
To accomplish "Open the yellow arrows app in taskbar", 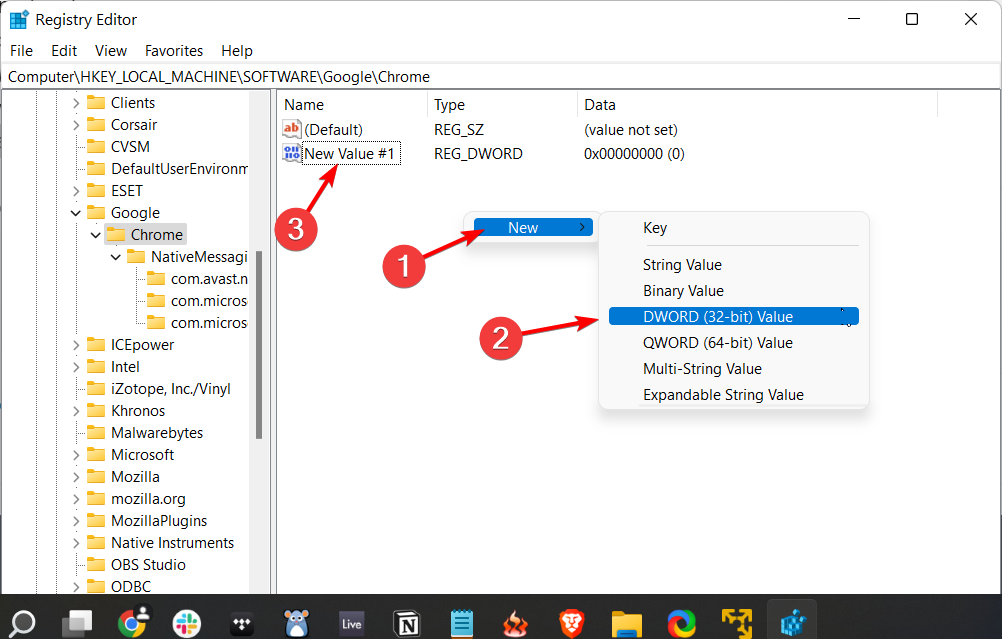I will click(x=737, y=623).
